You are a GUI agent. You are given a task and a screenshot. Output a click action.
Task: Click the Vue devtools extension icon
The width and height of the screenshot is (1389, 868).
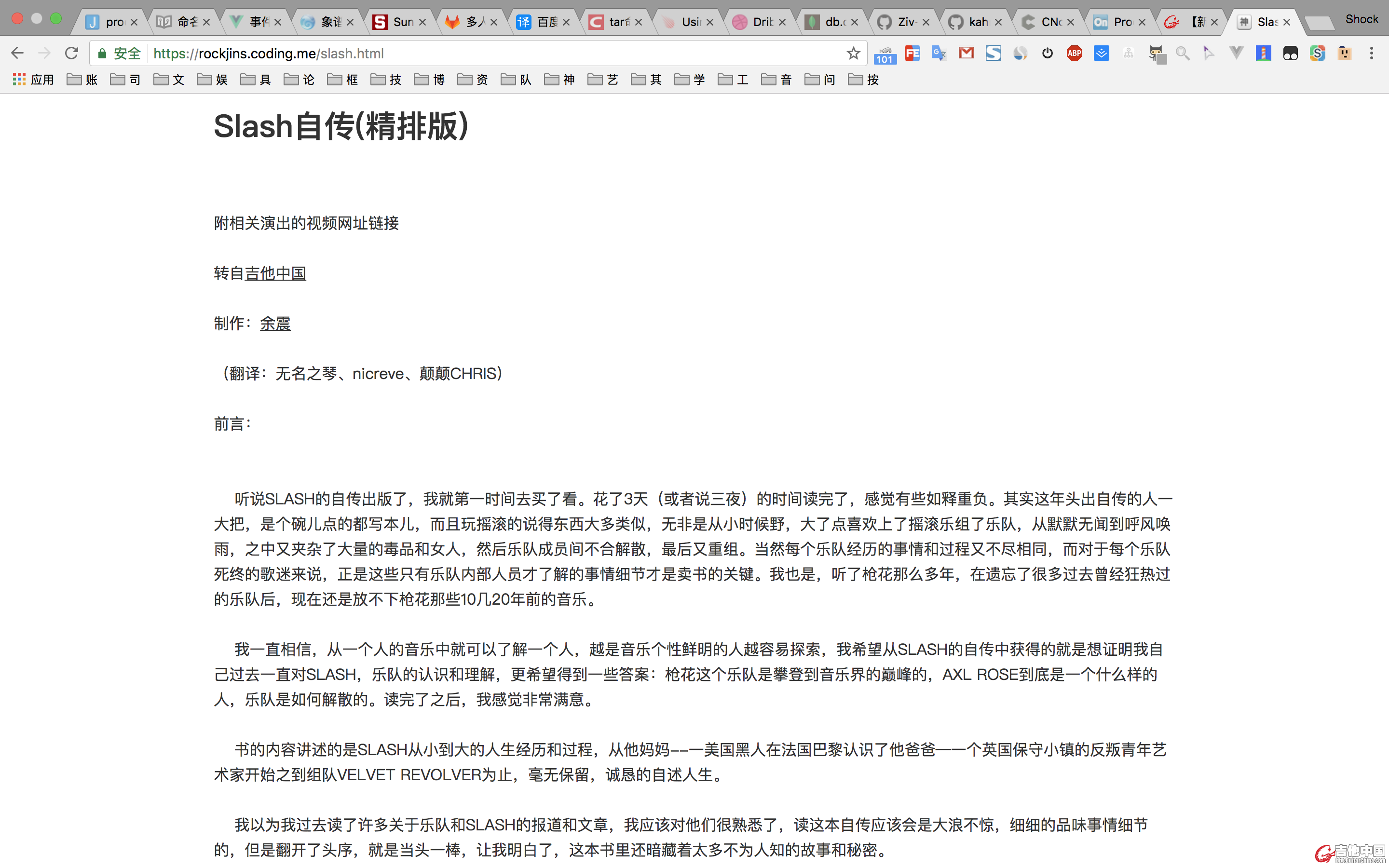tap(1236, 54)
